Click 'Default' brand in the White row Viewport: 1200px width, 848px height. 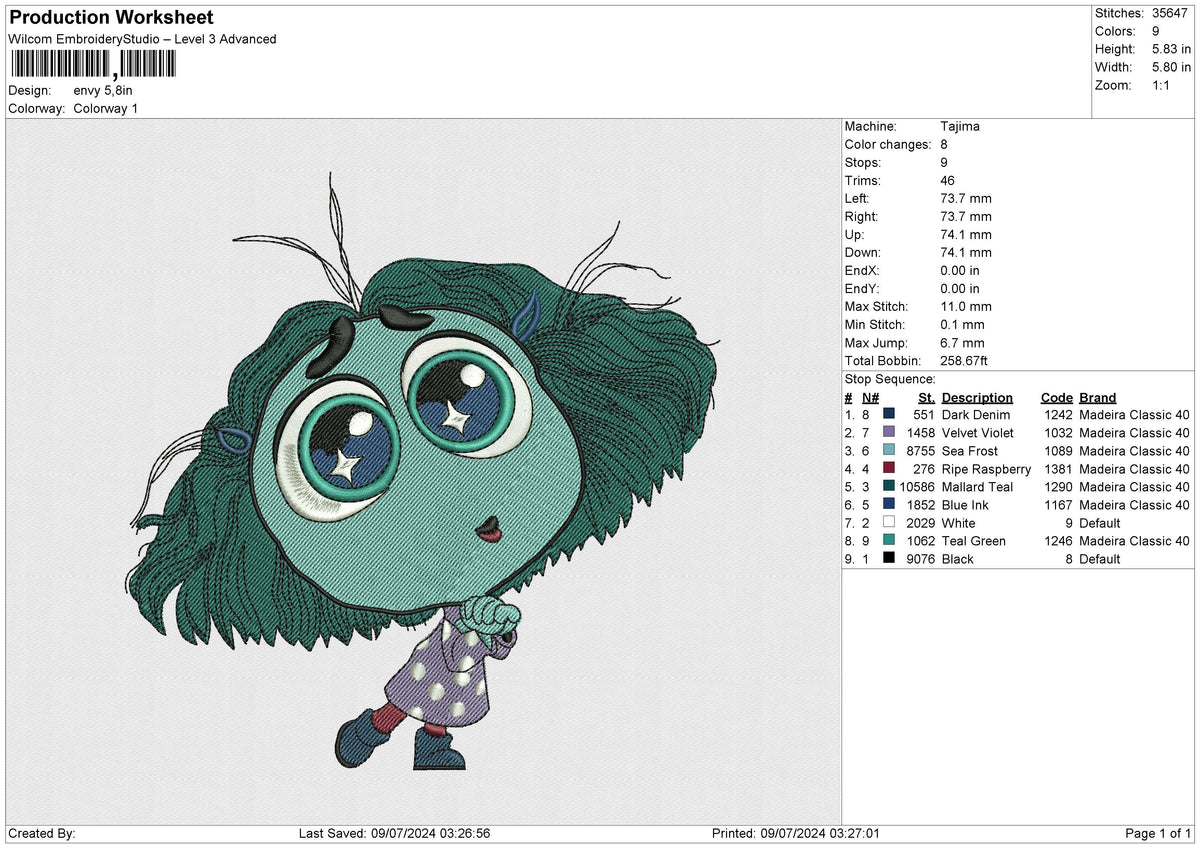coord(1101,523)
